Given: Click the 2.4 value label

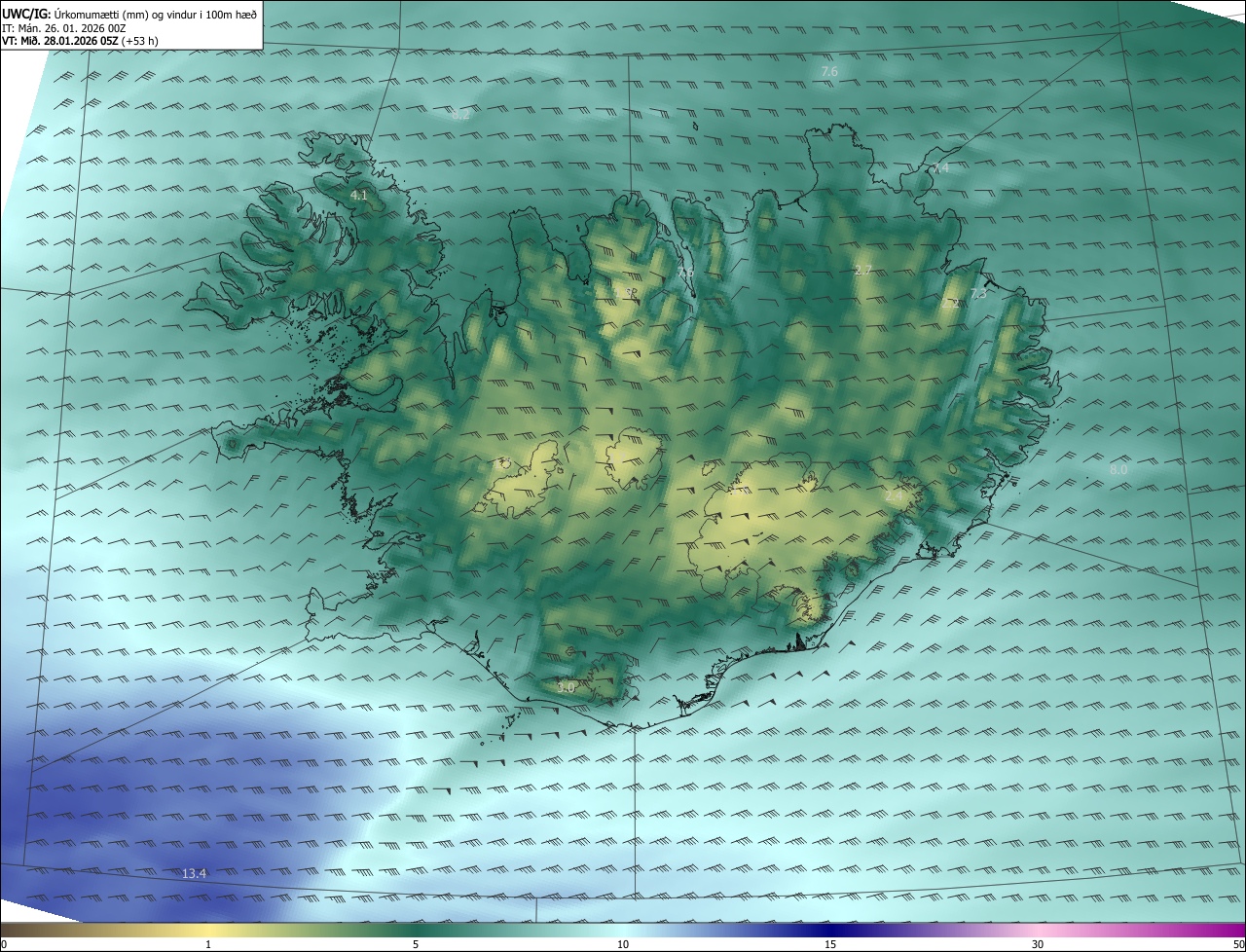Looking at the screenshot, I should pyautogui.click(x=894, y=495).
